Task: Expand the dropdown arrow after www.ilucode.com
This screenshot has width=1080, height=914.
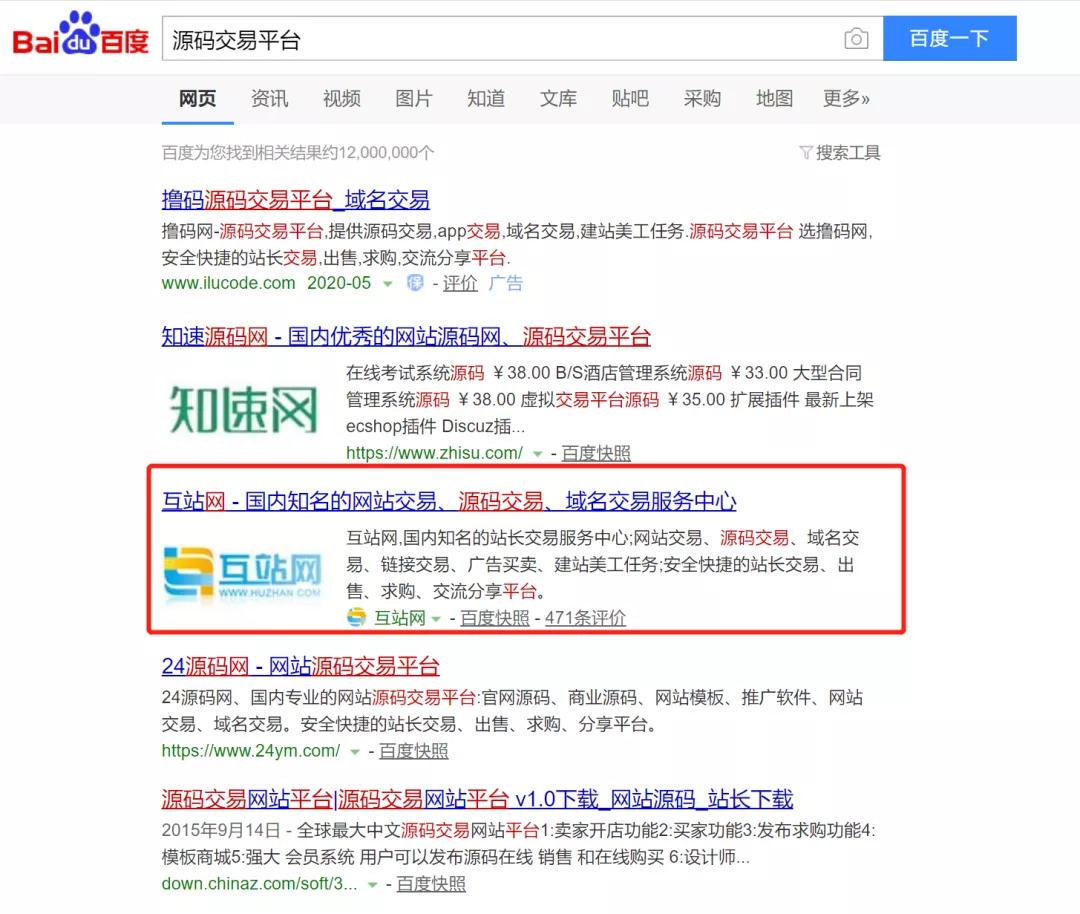Action: [388, 284]
